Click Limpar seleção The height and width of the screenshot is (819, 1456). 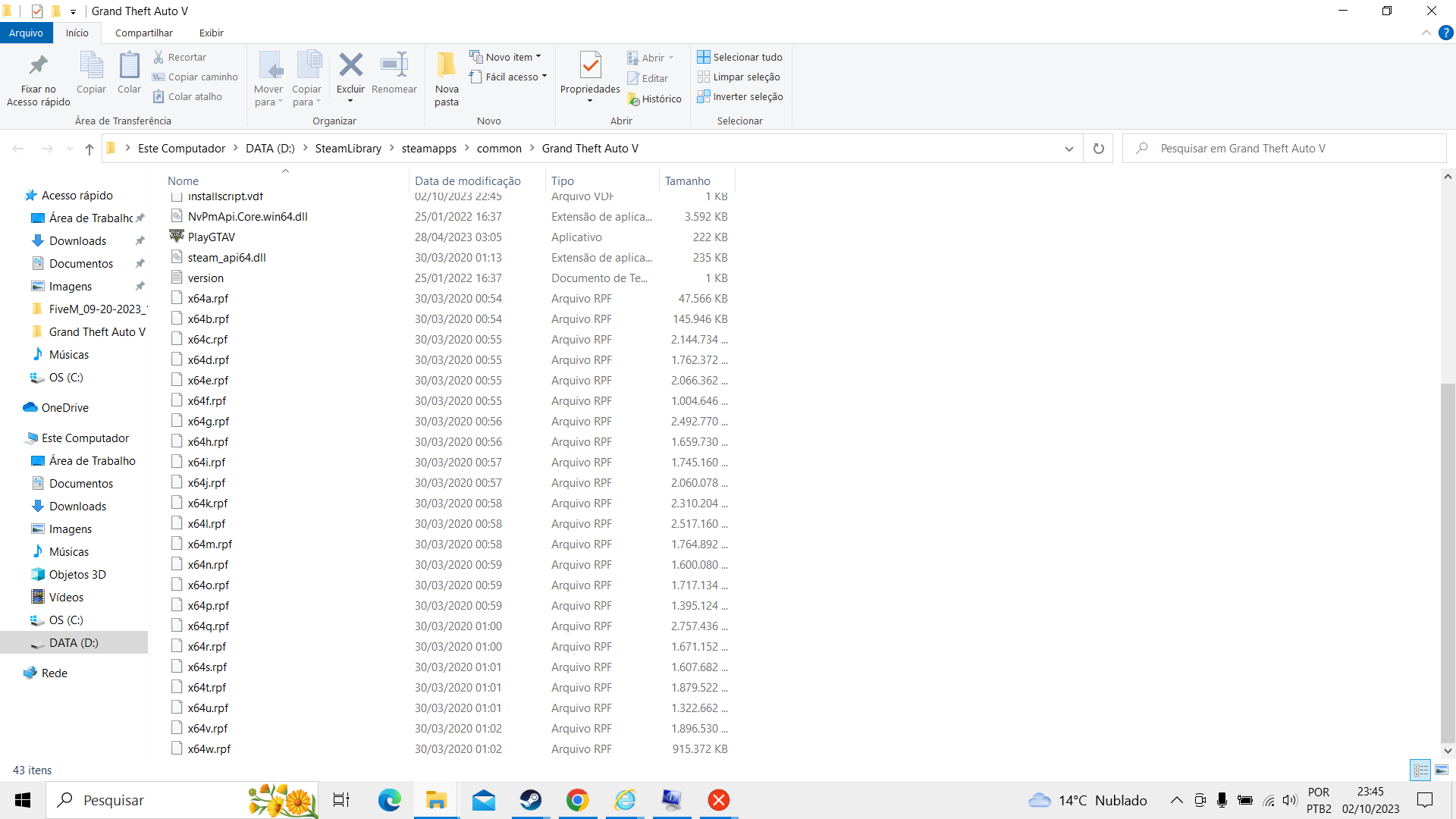tap(738, 77)
